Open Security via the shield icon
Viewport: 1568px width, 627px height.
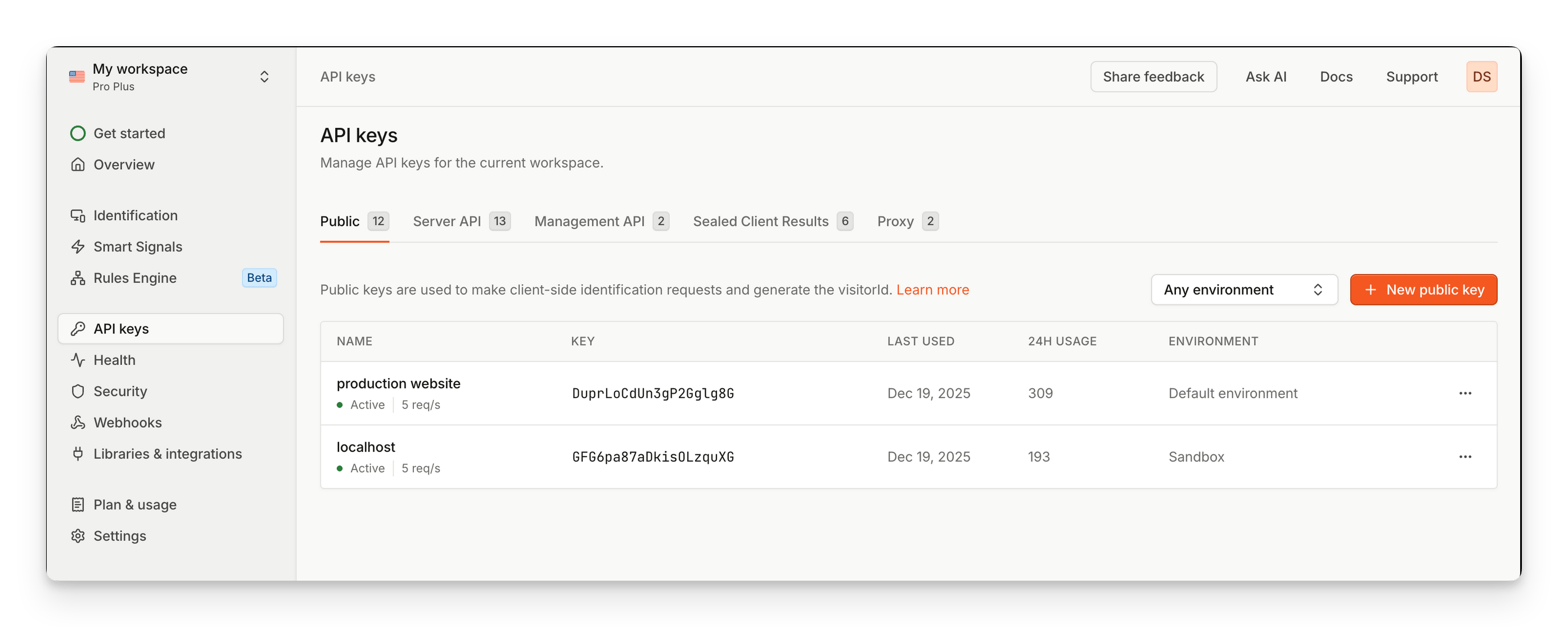pos(78,391)
